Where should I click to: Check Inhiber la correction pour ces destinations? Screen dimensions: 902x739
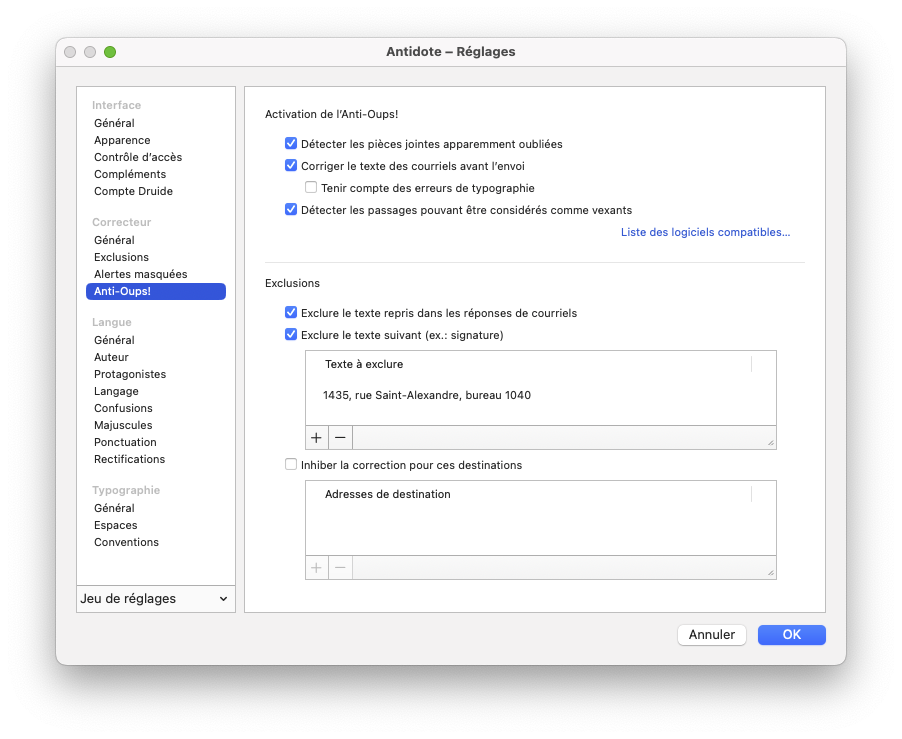click(291, 465)
